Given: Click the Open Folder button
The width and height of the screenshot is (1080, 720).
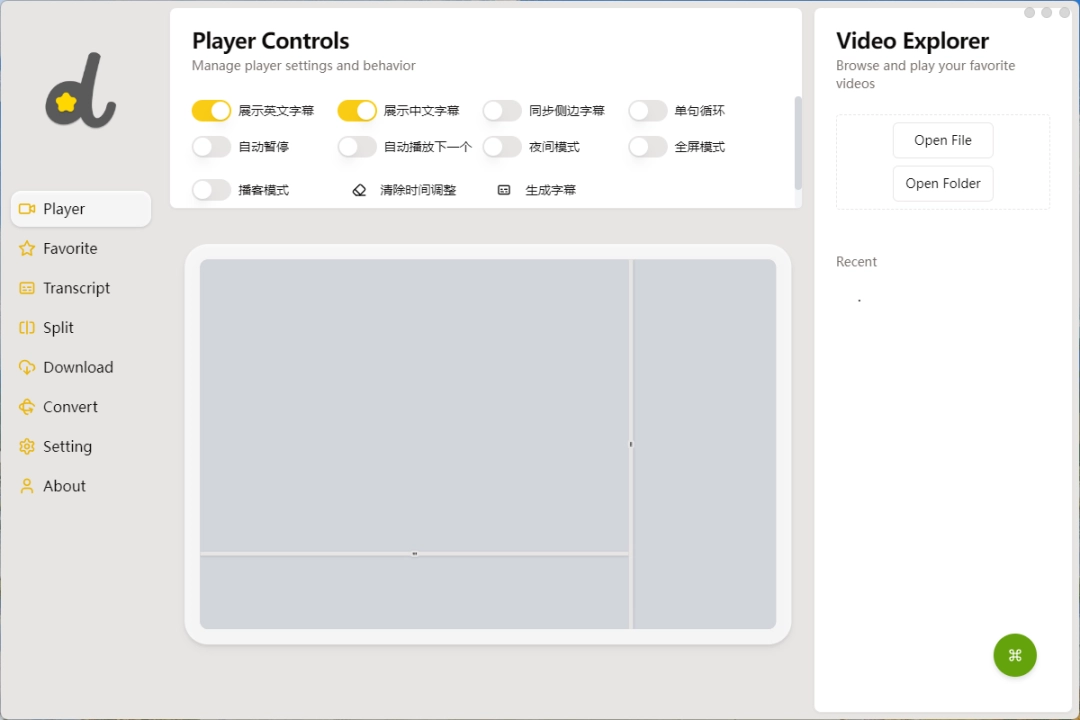Looking at the screenshot, I should (x=942, y=183).
